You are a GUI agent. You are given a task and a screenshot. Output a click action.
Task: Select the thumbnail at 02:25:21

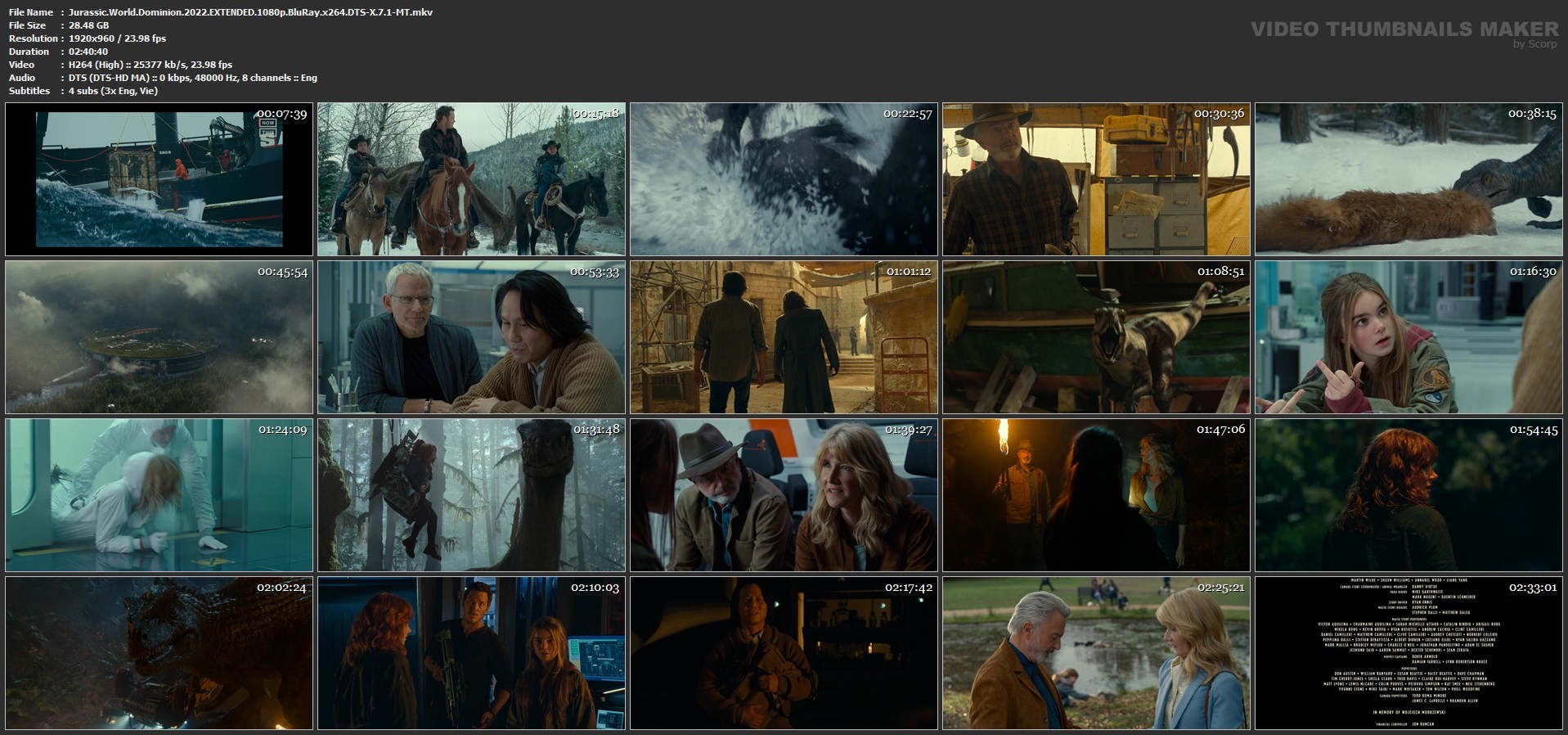(1097, 653)
